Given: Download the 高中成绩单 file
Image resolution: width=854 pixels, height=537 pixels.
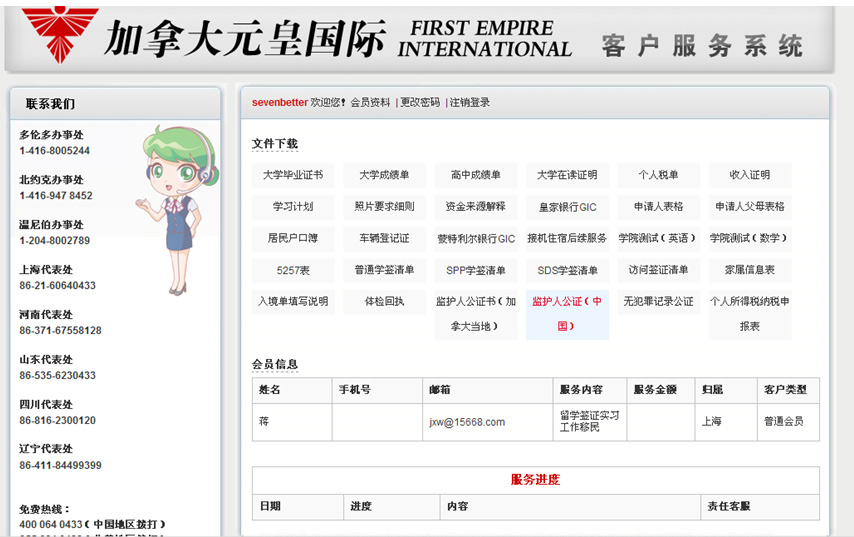Looking at the screenshot, I should pyautogui.click(x=475, y=175).
